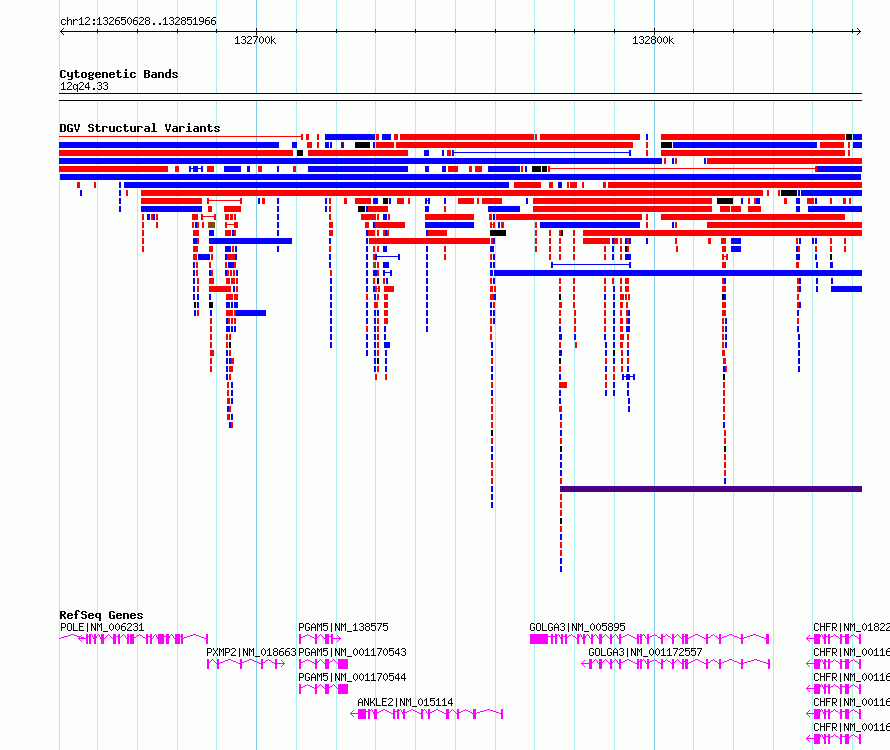890x750 pixels.
Task: Click the long purple structural variant bar
Action: pos(711,489)
